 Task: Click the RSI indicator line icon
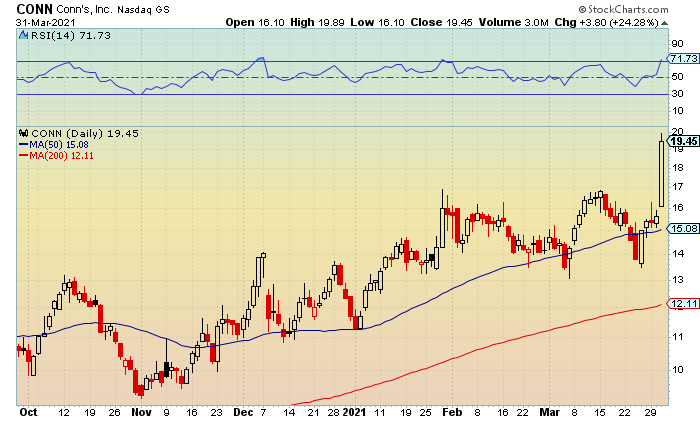click(x=24, y=35)
